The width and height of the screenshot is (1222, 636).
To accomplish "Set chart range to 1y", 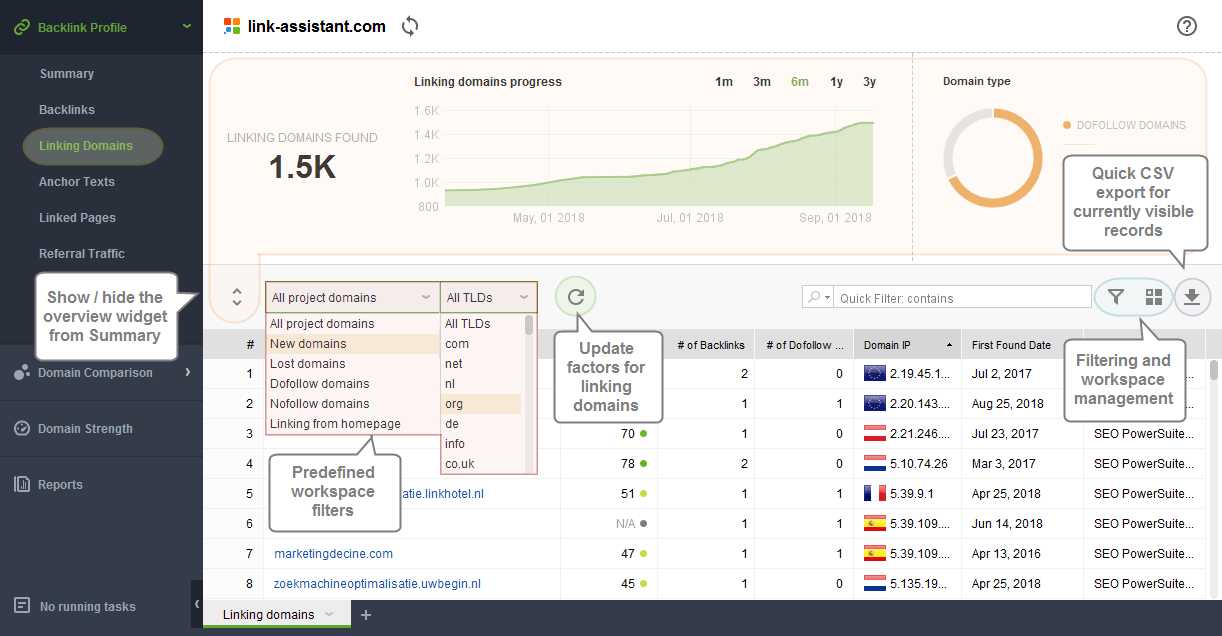I will click(836, 82).
